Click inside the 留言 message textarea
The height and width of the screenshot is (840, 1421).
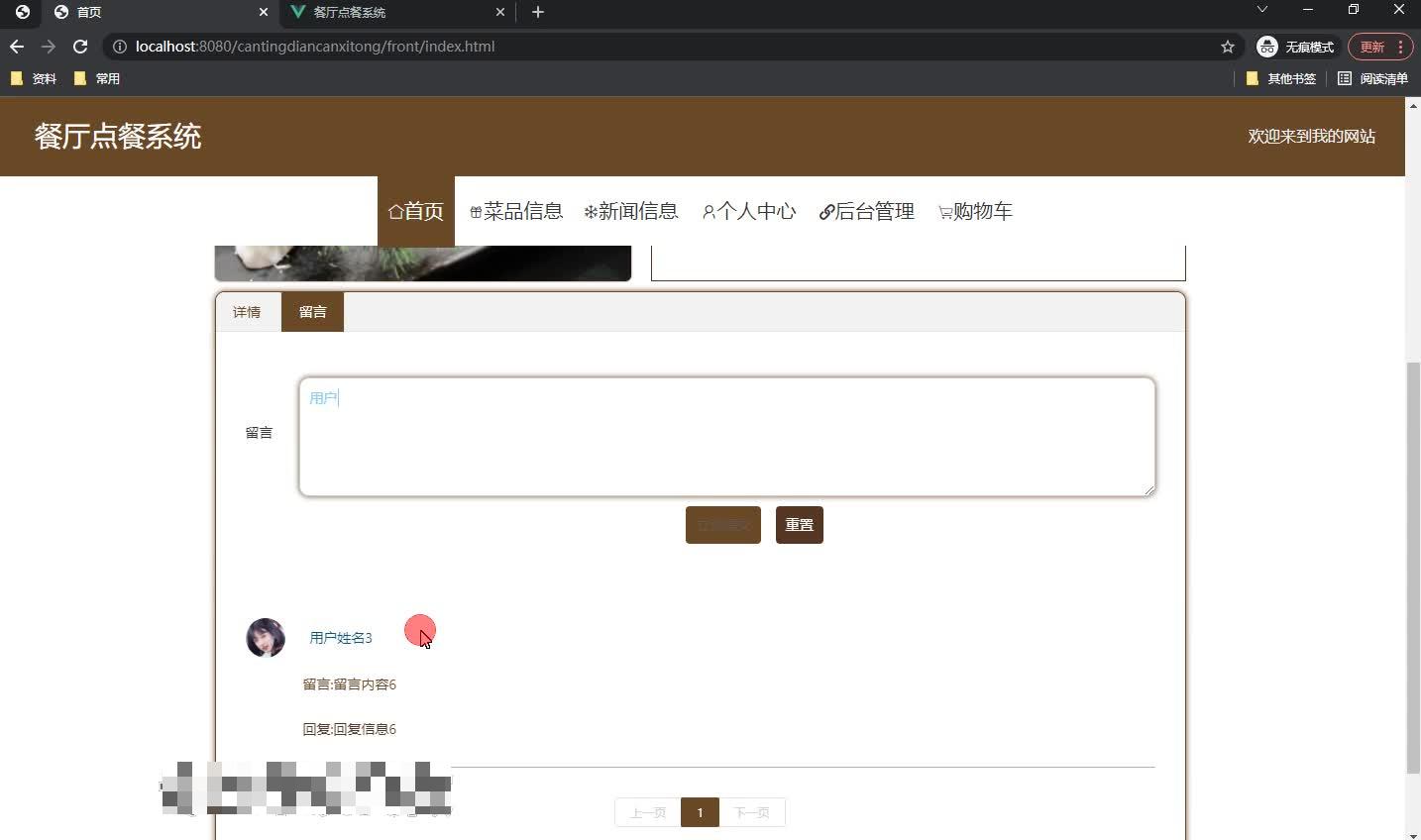coord(725,436)
